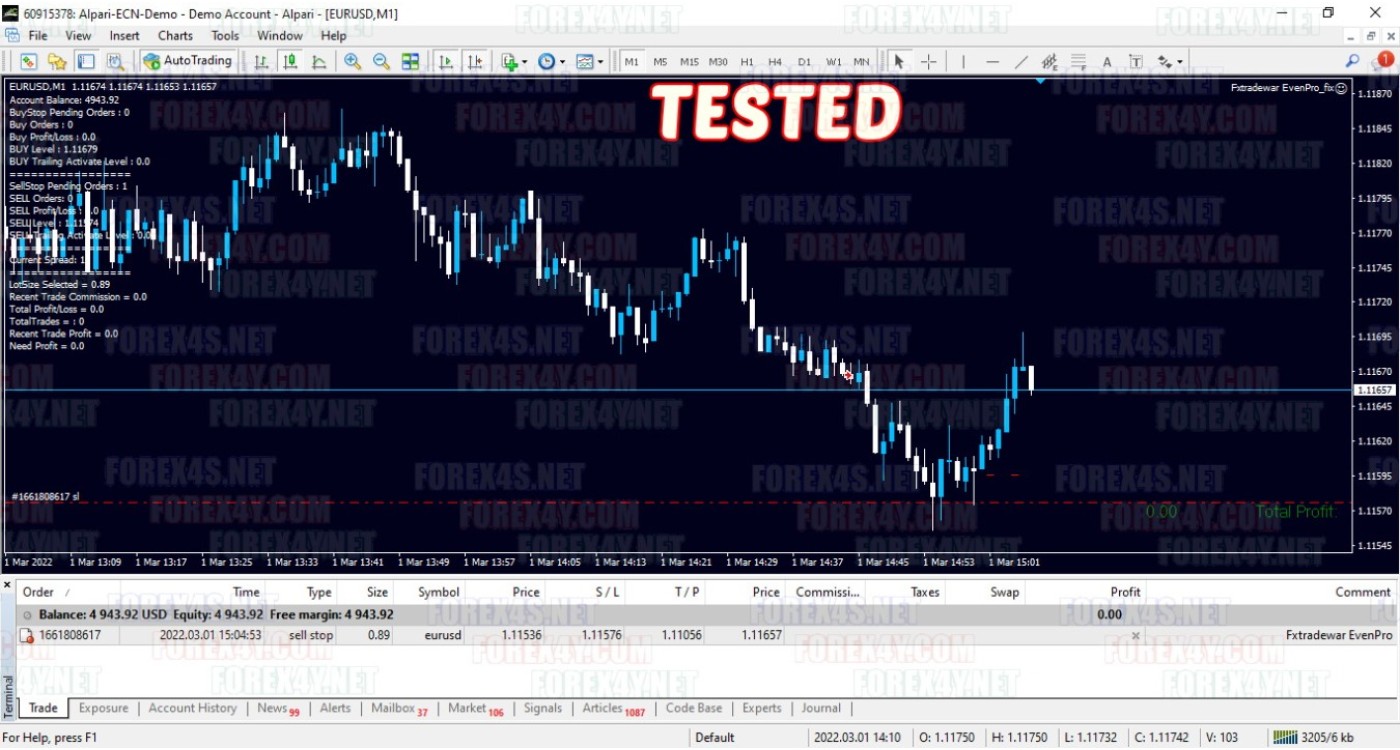1400x750 pixels.
Task: Click the Tile Windows grid icon
Action: pyautogui.click(x=410, y=62)
